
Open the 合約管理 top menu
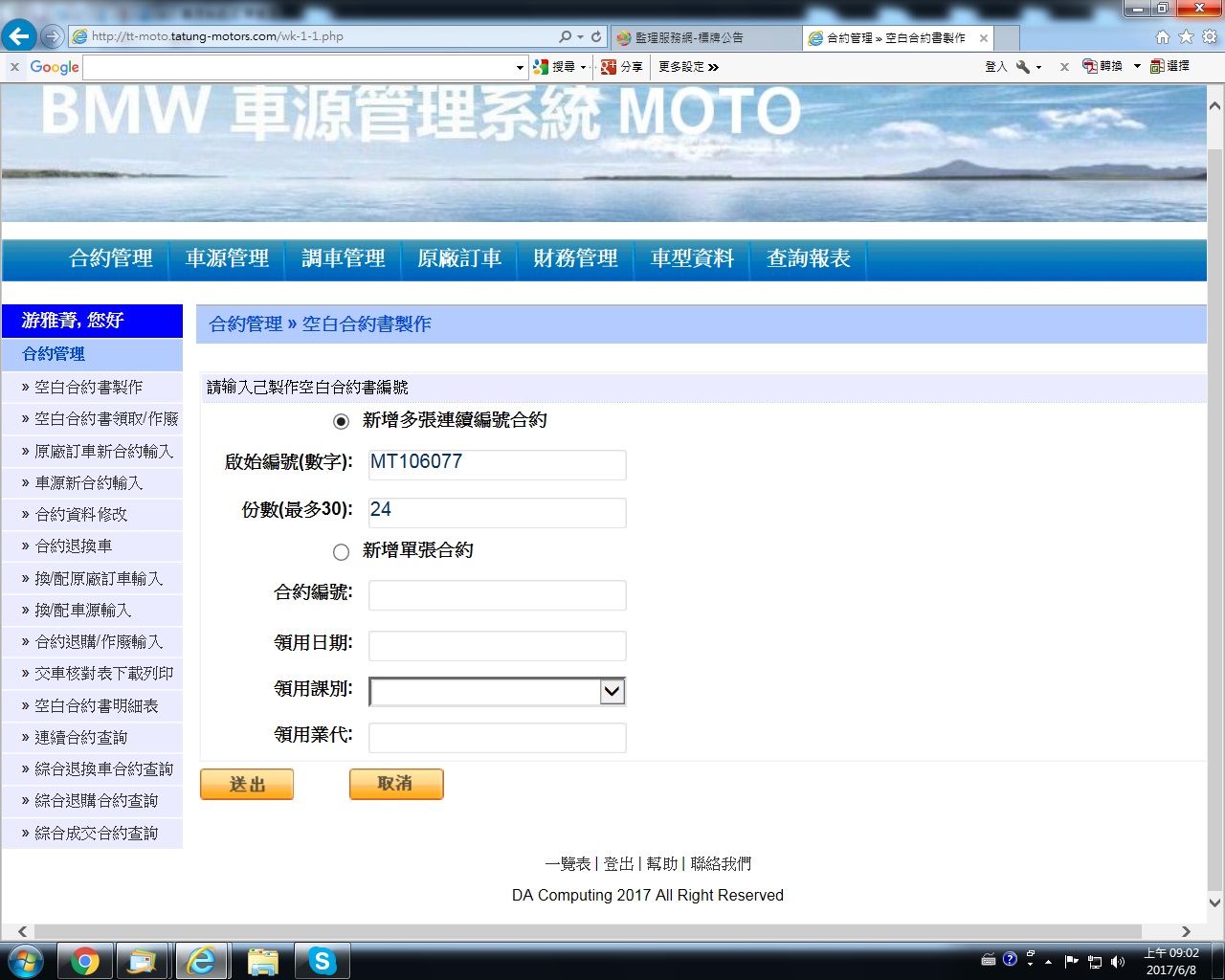coord(111,258)
